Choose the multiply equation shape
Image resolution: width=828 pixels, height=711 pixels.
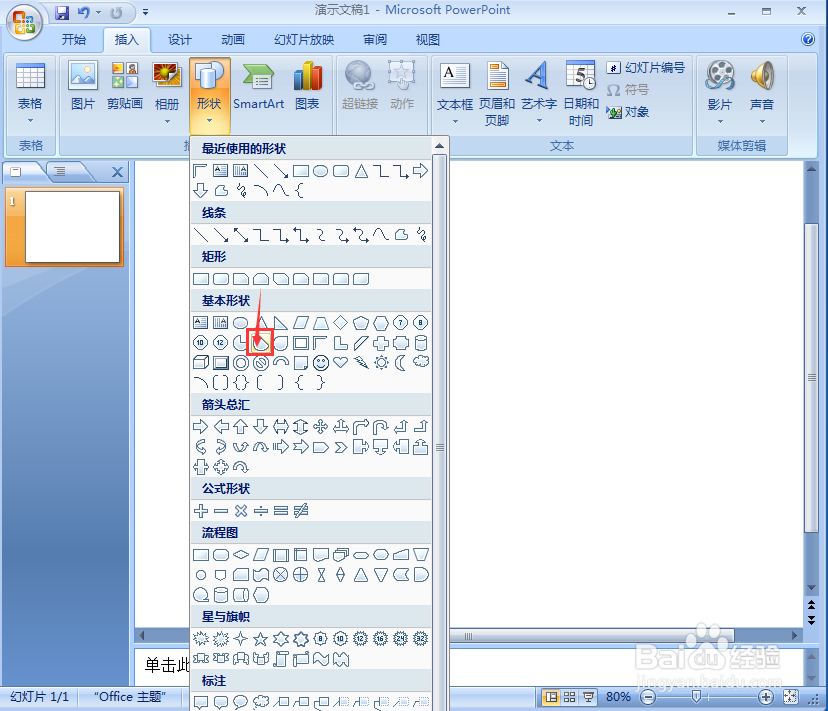click(241, 510)
